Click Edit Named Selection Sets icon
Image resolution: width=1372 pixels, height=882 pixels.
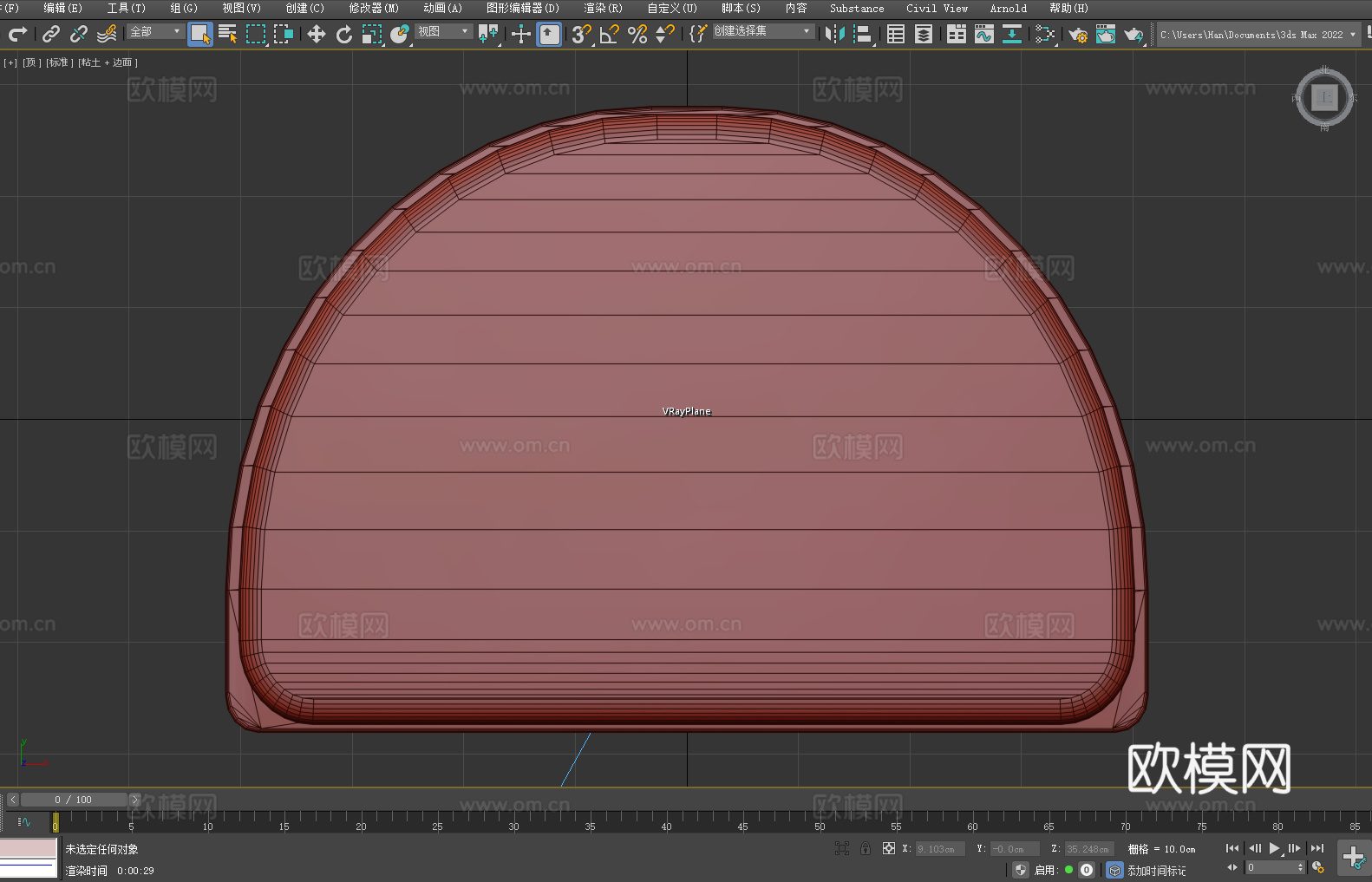[x=697, y=34]
